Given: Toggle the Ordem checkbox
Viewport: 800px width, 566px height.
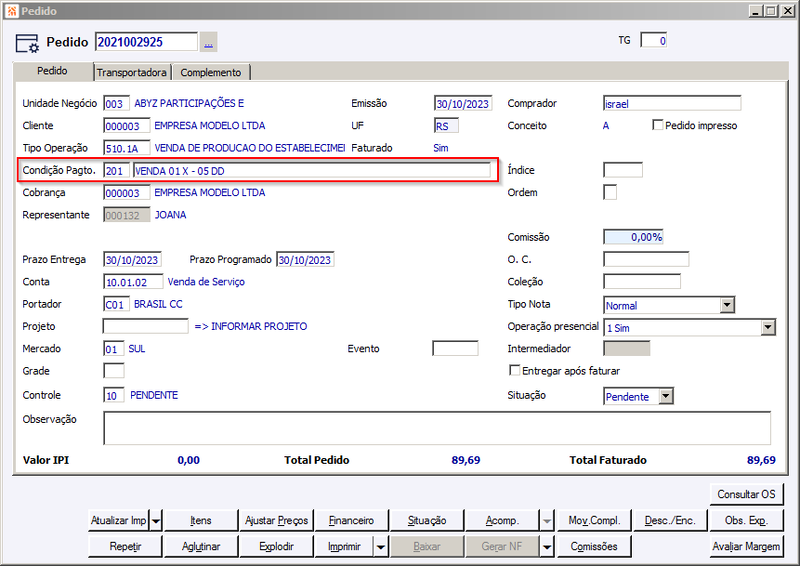Looking at the screenshot, I should tap(610, 192).
